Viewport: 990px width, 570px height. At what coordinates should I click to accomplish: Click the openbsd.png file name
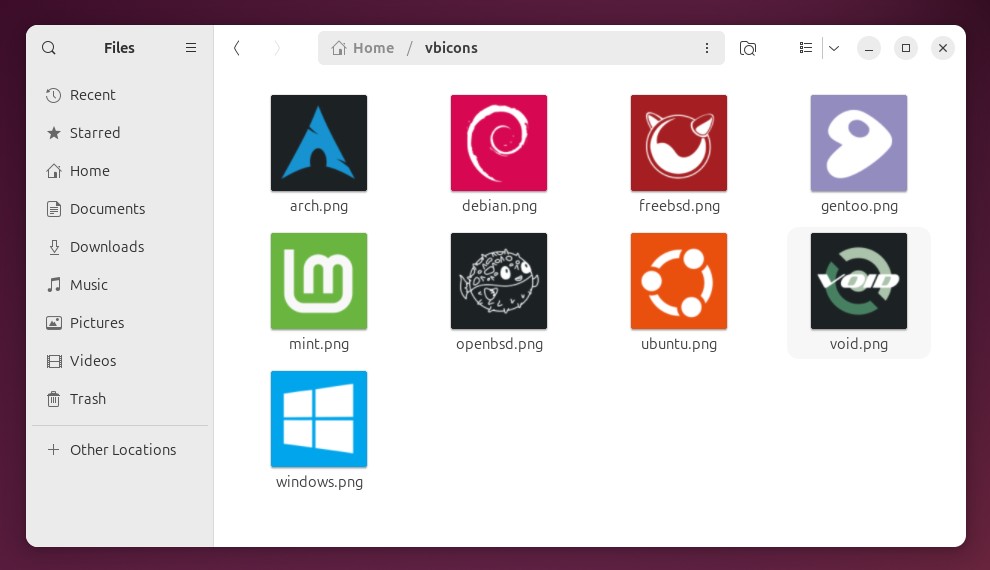(x=499, y=344)
